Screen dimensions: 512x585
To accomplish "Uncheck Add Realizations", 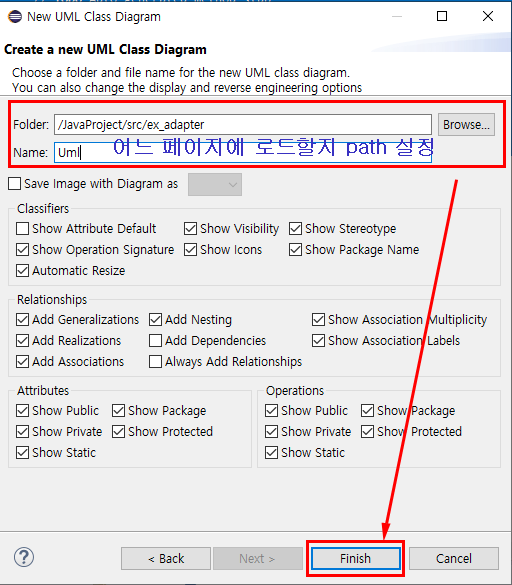I will coord(22,340).
